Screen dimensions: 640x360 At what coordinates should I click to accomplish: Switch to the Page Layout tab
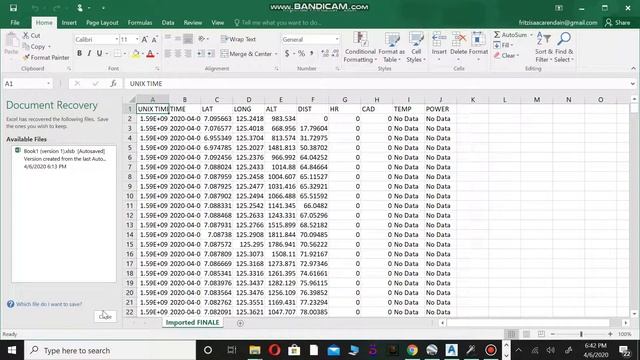(x=102, y=22)
